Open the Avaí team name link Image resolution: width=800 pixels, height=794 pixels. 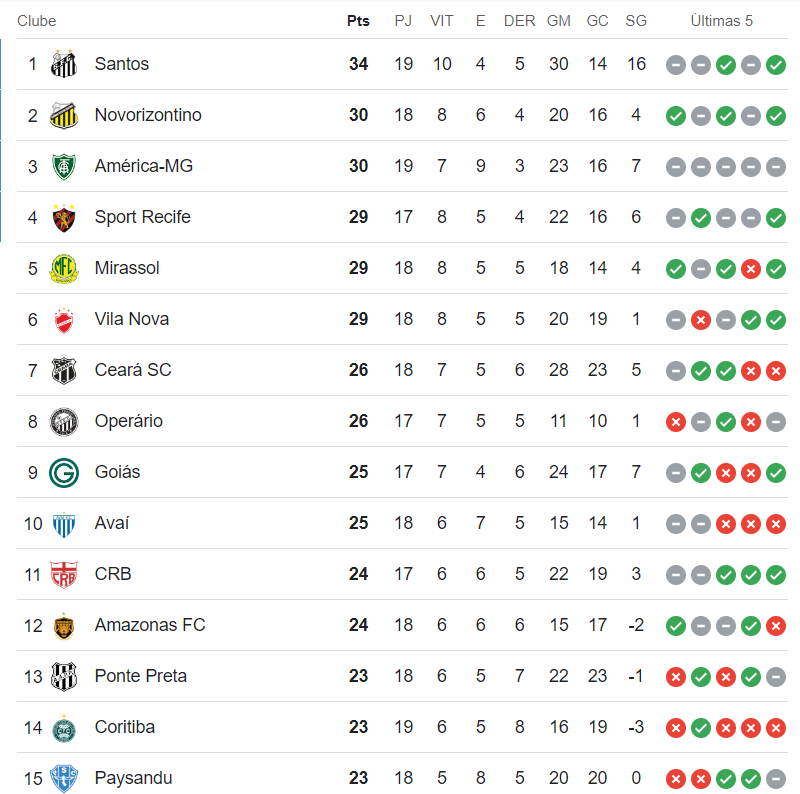pyautogui.click(x=112, y=523)
